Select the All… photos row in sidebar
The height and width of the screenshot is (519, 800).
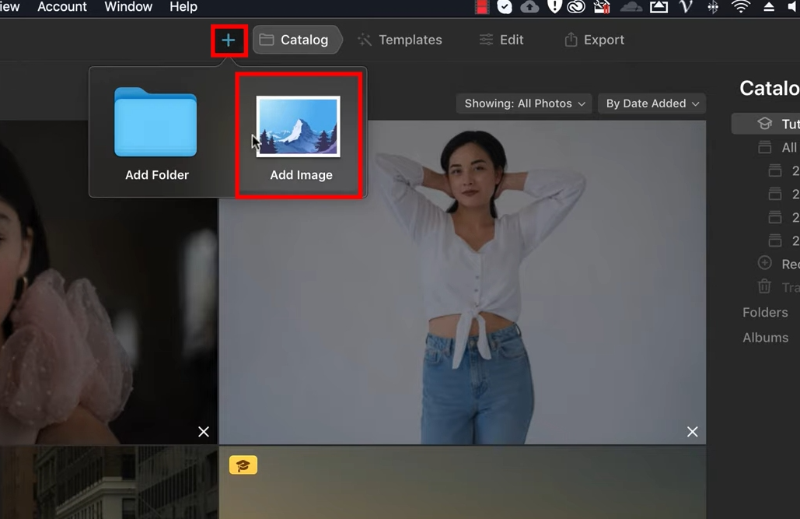coord(778,147)
